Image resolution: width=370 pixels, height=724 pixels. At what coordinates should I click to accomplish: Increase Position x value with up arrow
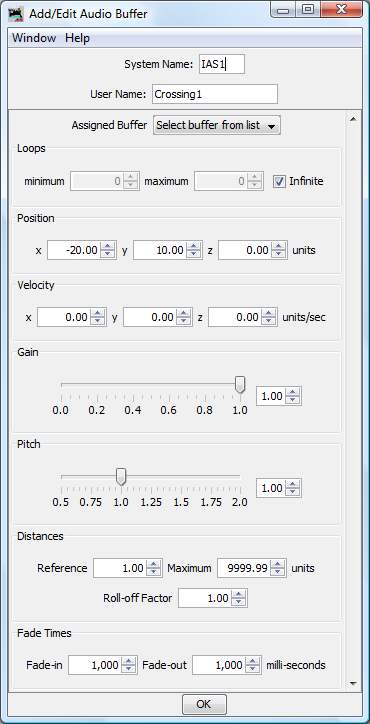click(108, 247)
